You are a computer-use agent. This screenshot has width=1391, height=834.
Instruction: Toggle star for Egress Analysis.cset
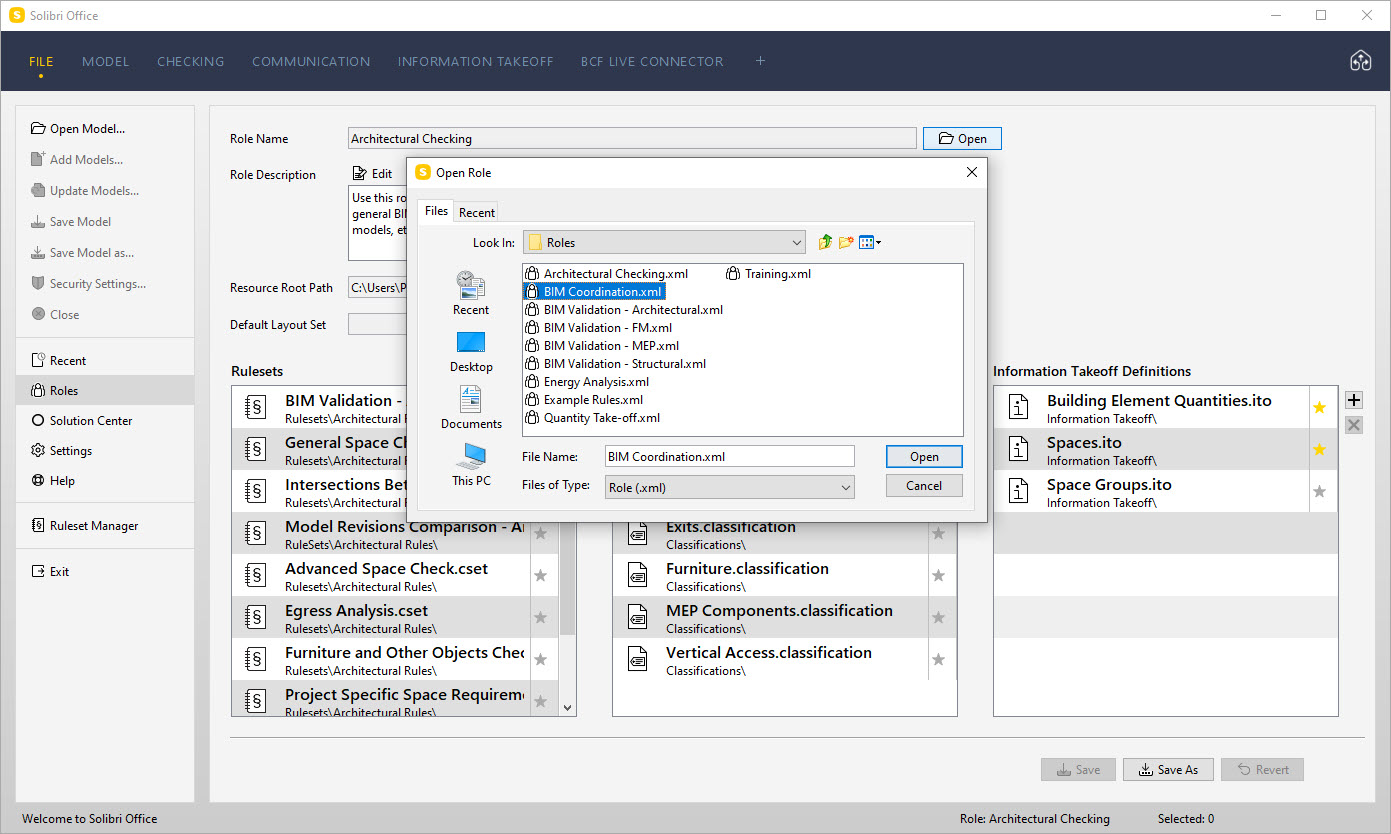click(x=541, y=618)
